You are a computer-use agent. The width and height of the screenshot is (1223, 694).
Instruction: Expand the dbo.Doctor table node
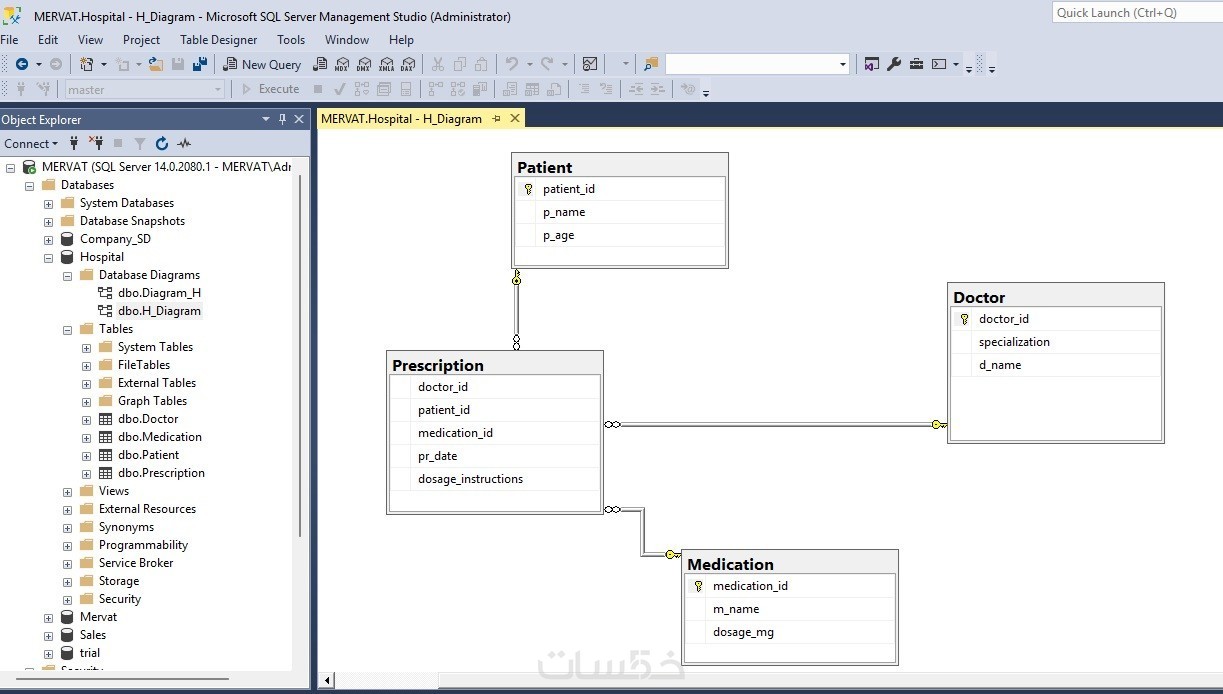[86, 419]
